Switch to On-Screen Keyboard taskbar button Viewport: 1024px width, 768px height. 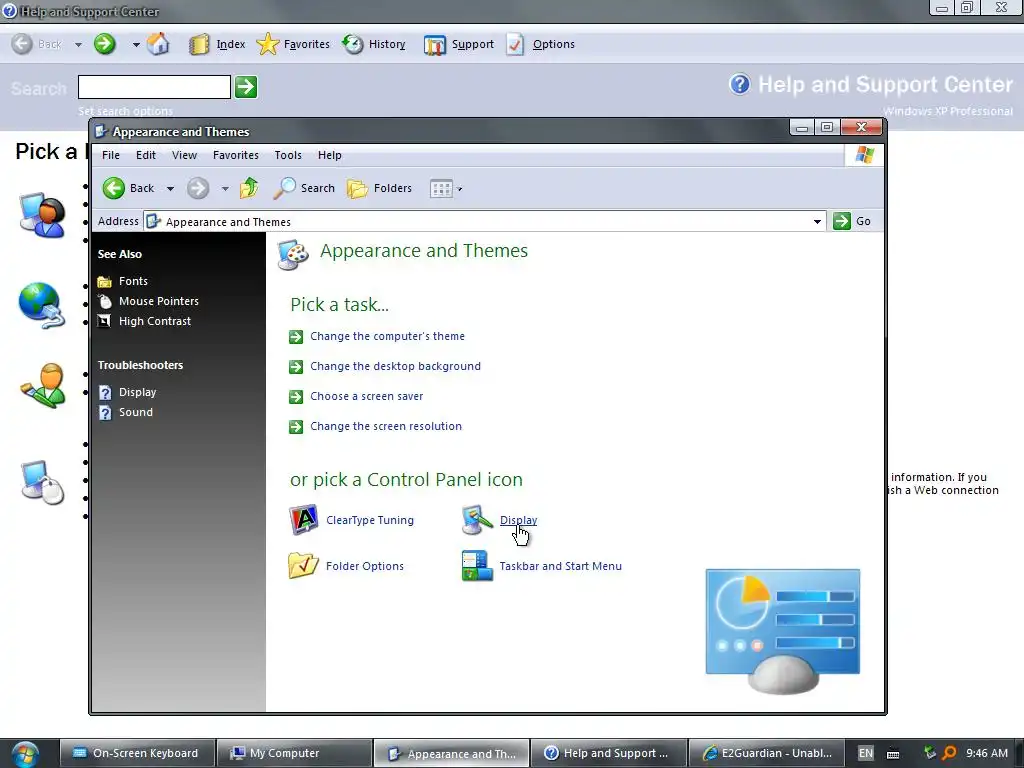point(138,753)
